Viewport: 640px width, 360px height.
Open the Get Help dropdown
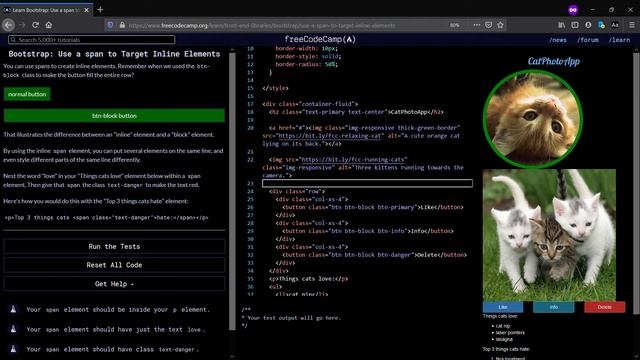114,284
